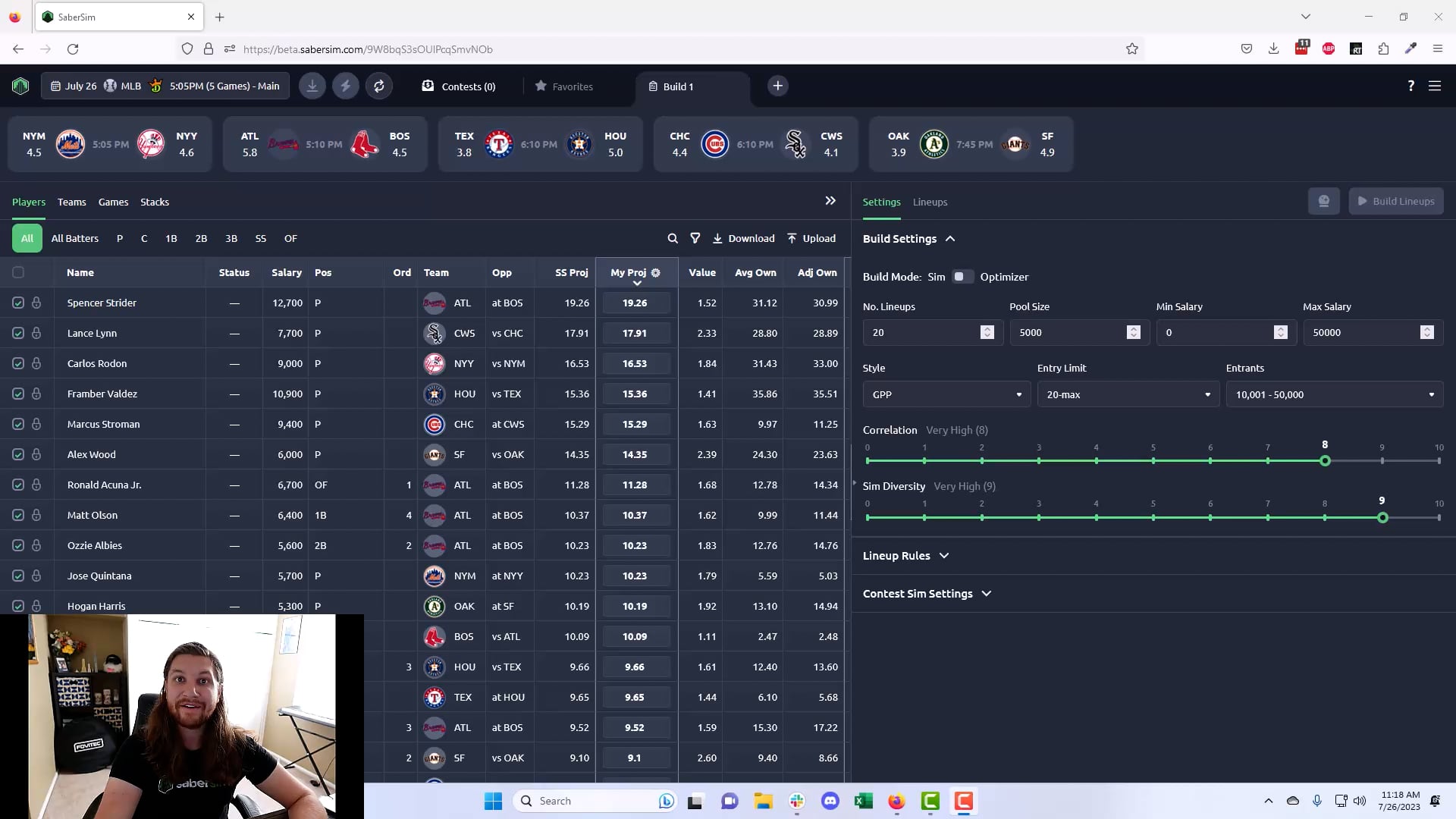Click the lightning quick-build icon

pos(346,86)
